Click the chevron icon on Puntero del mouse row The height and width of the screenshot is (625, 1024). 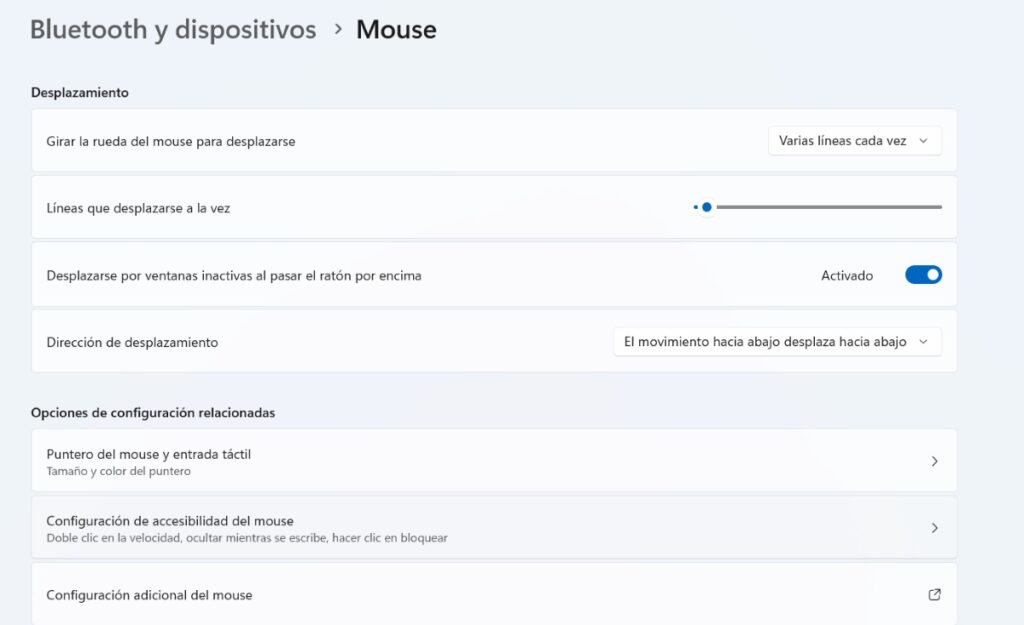[x=934, y=461]
